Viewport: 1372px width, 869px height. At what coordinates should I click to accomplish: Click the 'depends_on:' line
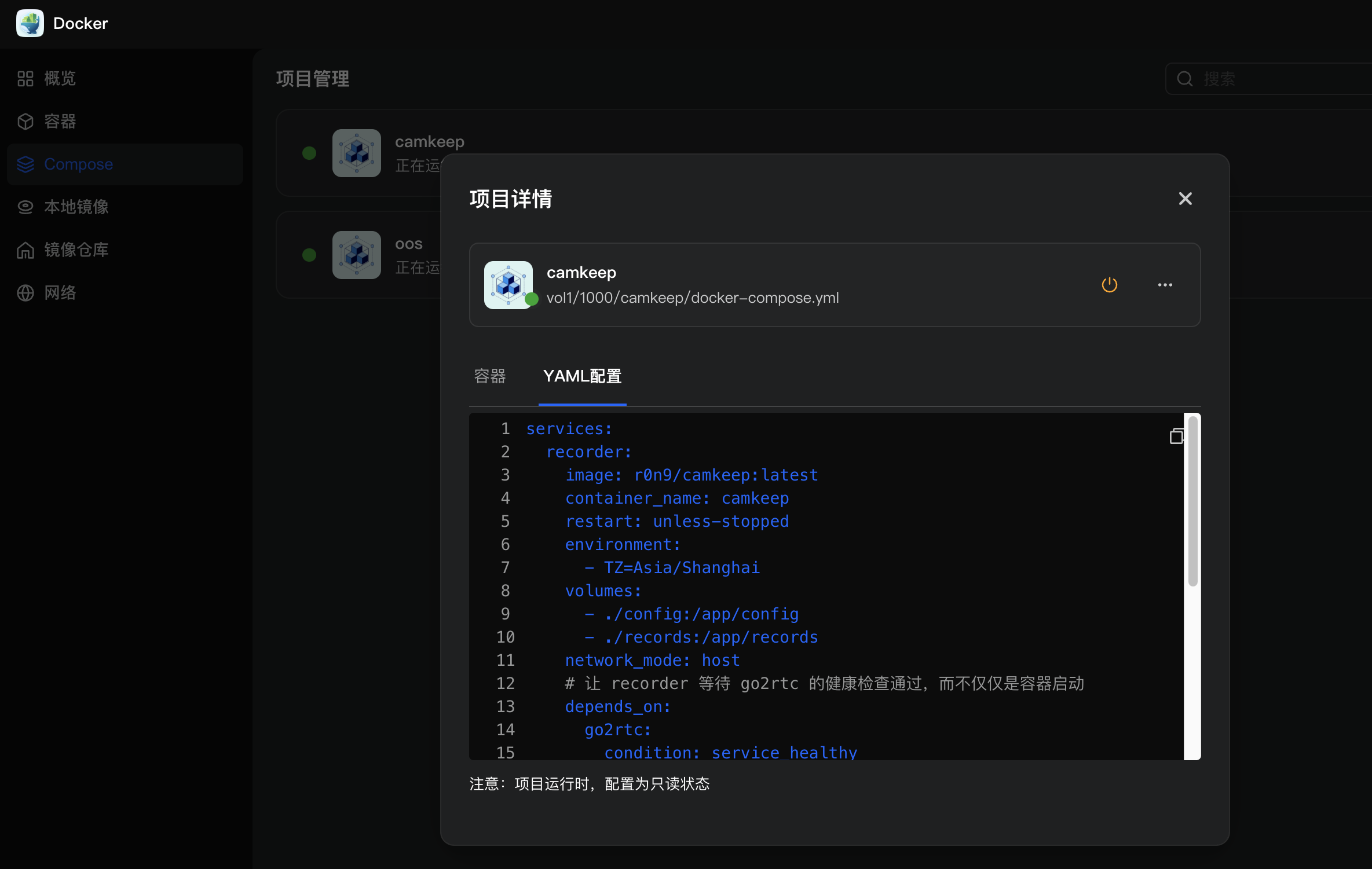click(x=618, y=706)
